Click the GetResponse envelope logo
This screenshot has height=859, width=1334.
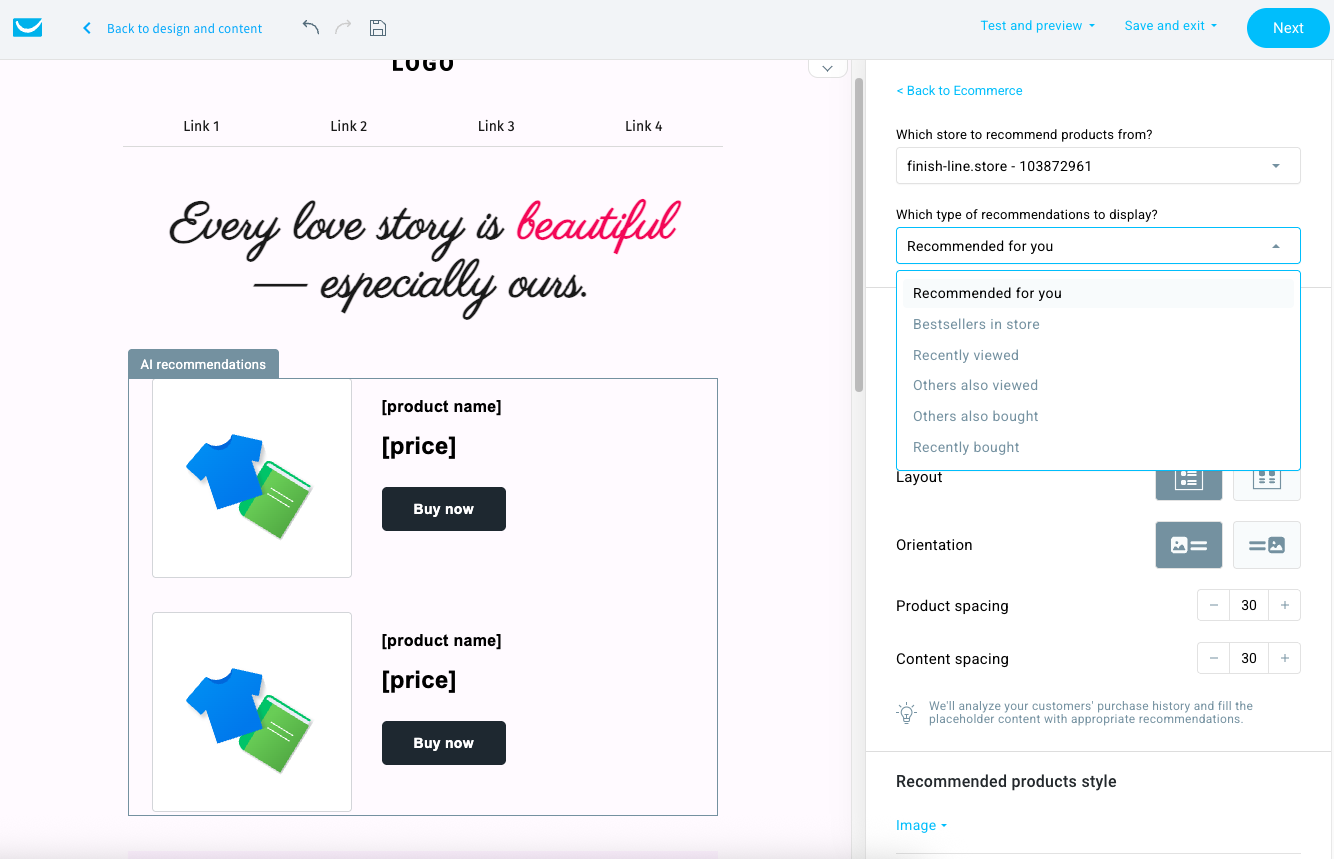(x=28, y=28)
